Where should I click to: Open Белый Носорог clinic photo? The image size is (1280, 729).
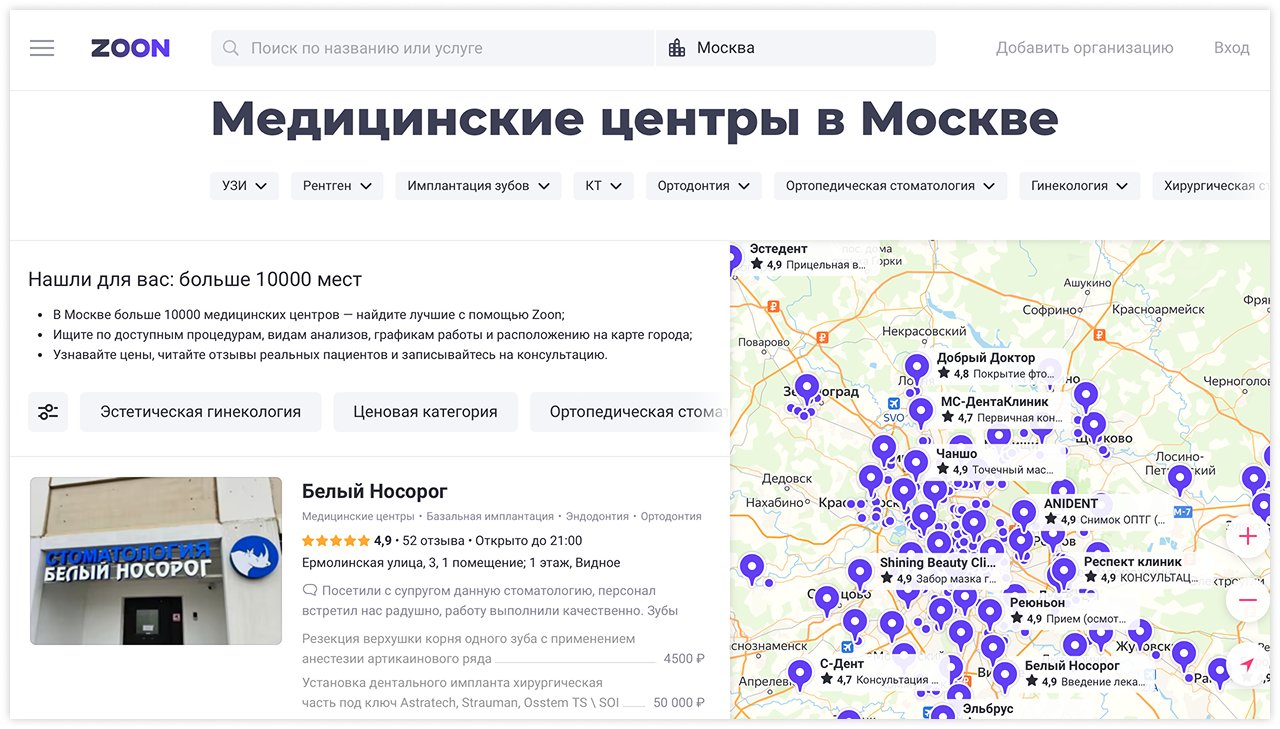tap(156, 560)
